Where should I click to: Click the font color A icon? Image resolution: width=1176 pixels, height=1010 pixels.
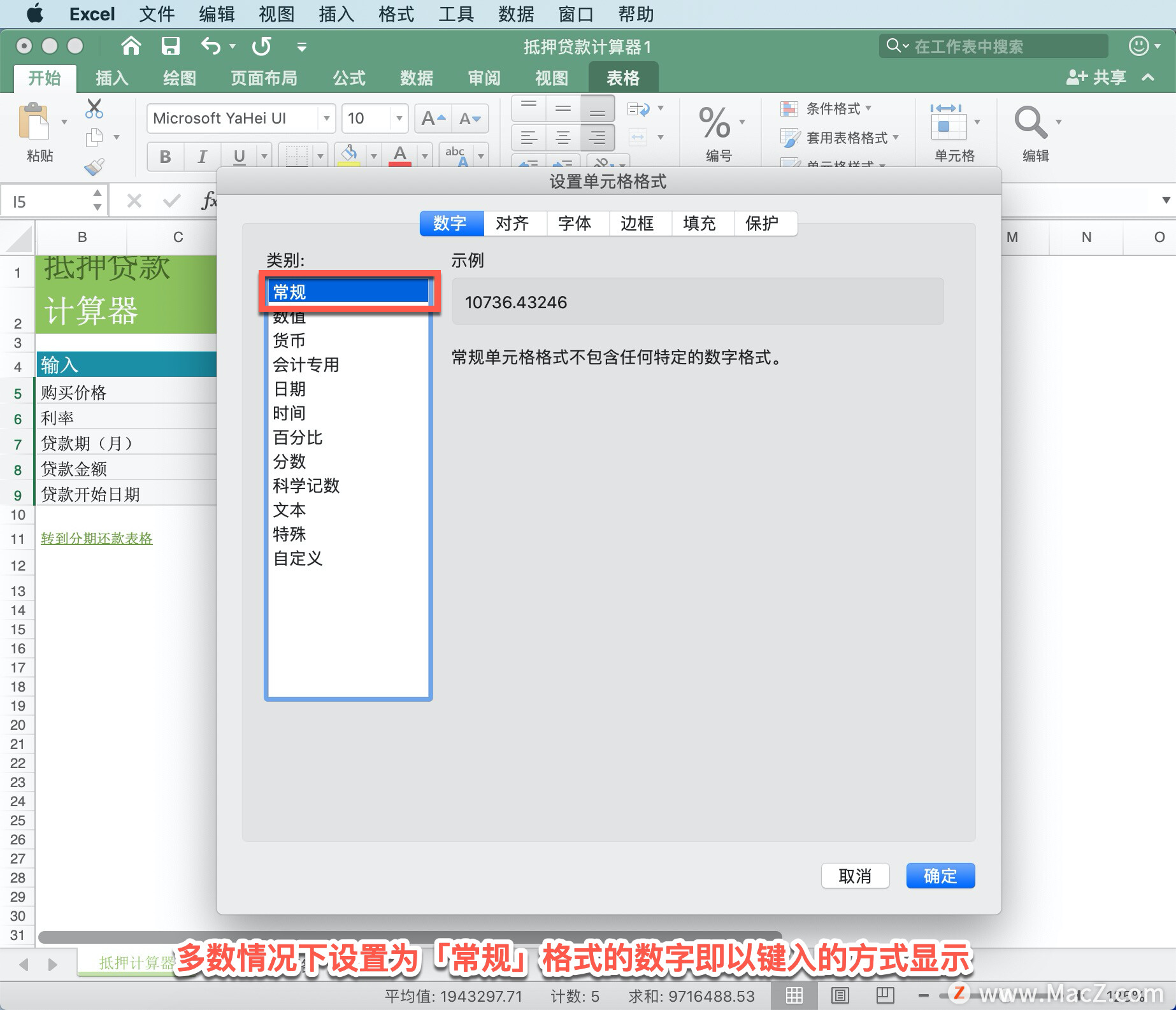point(400,154)
